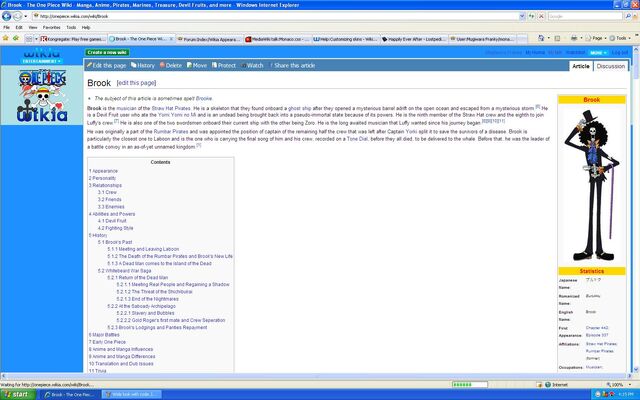Open the Edit menu

click(x=19, y=27)
